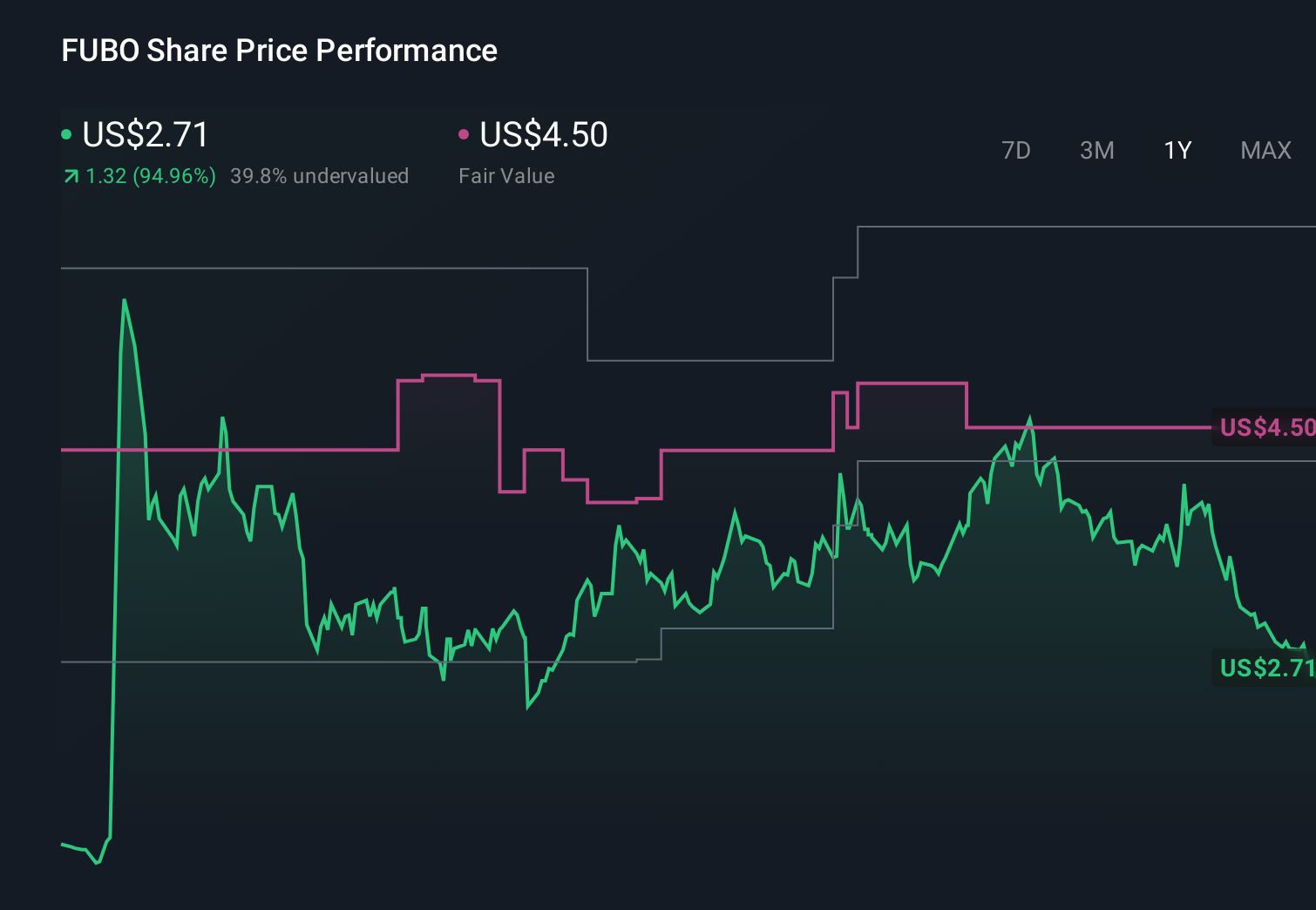Viewport: 1316px width, 910px height.
Task: Click the green upward trend arrow icon
Action: (x=71, y=175)
